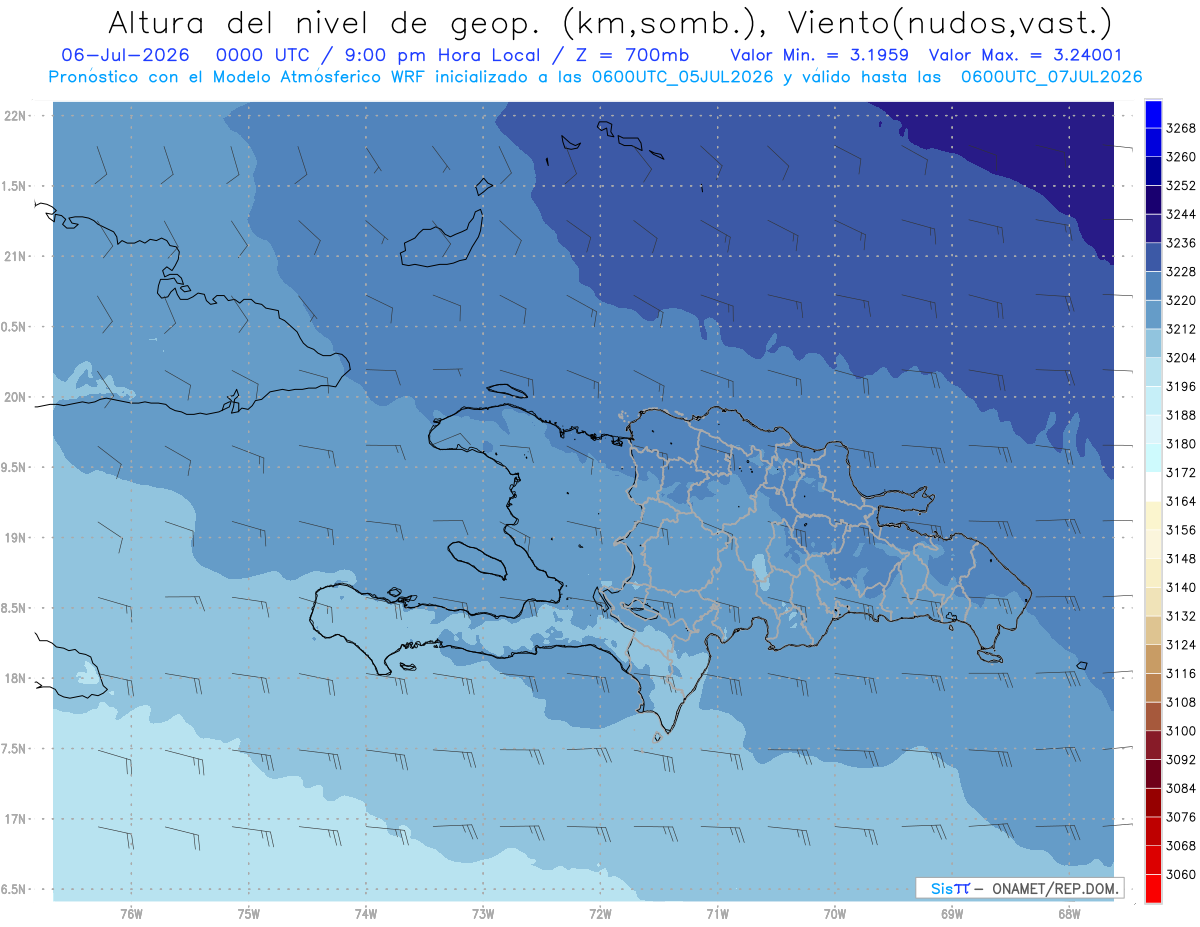This screenshot has height=927, width=1200.
Task: Click the 1.5N axis label
Action: (15, 186)
